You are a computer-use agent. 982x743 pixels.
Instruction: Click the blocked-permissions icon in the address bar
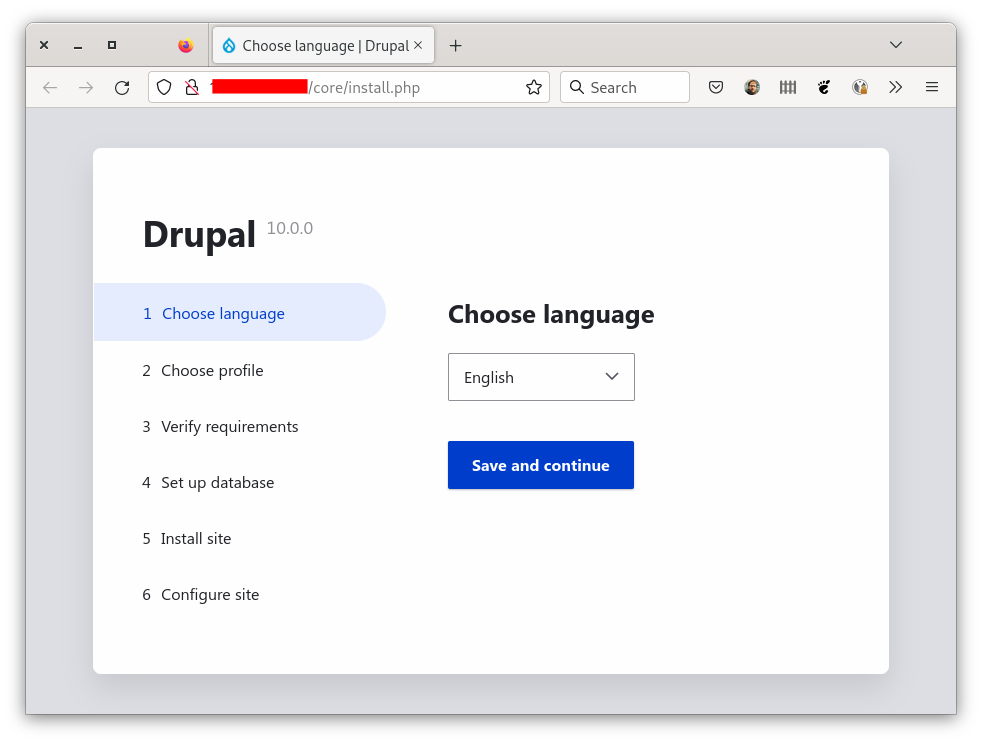[193, 87]
